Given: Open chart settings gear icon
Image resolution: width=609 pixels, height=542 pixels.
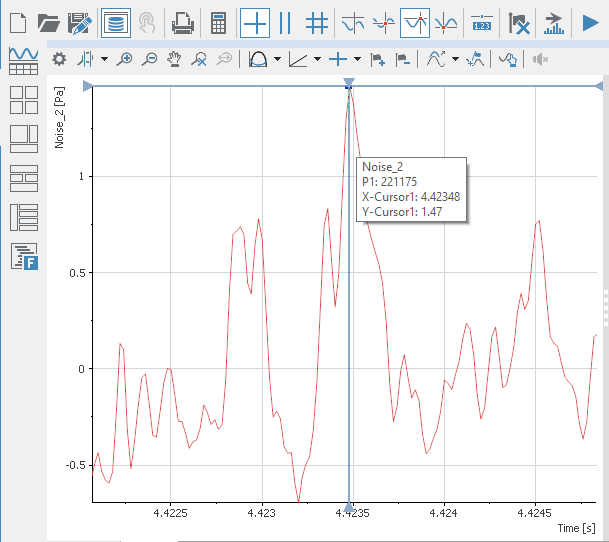Looking at the screenshot, I should pyautogui.click(x=59, y=59).
